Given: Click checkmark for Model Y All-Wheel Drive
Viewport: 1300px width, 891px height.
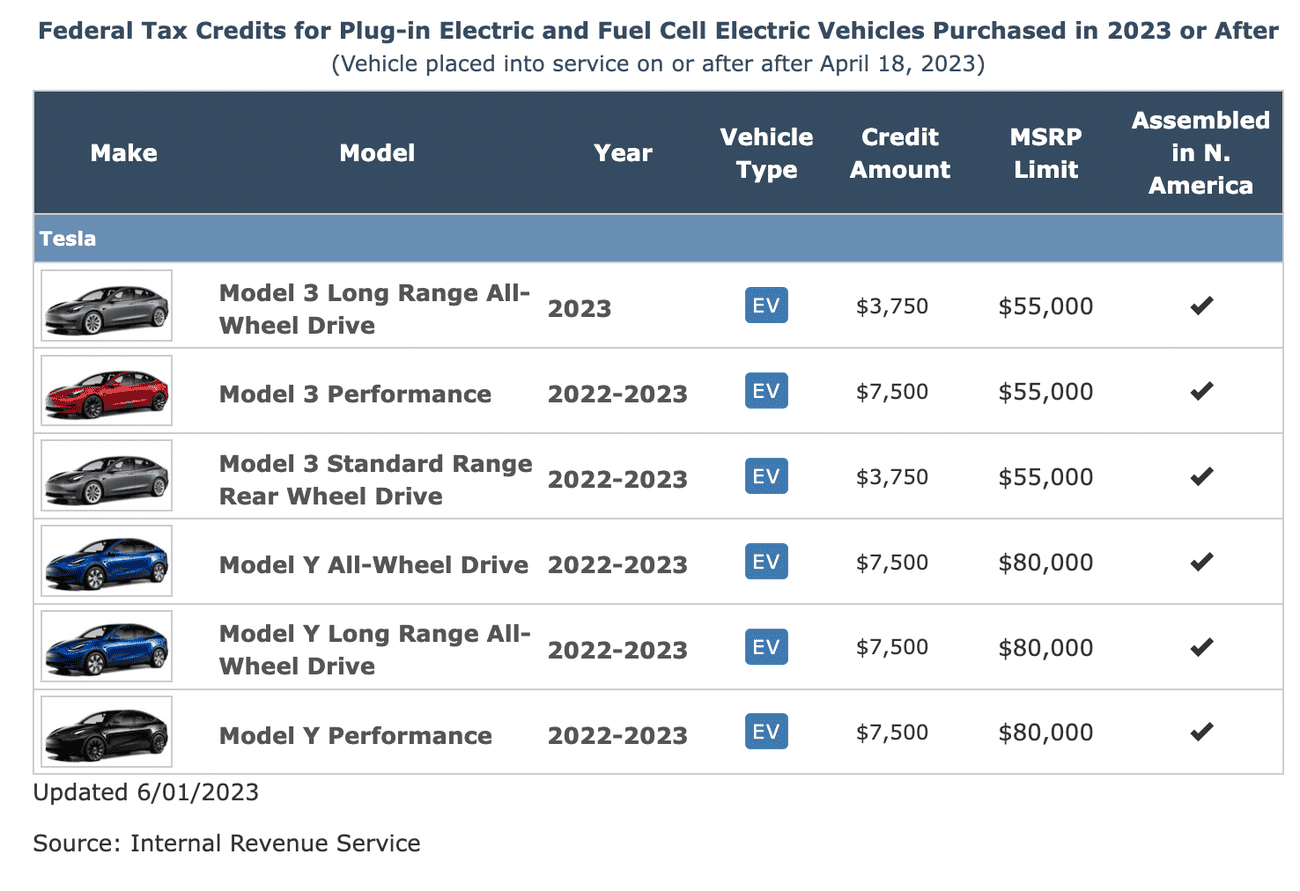Looking at the screenshot, I should pyautogui.click(x=1201, y=562).
